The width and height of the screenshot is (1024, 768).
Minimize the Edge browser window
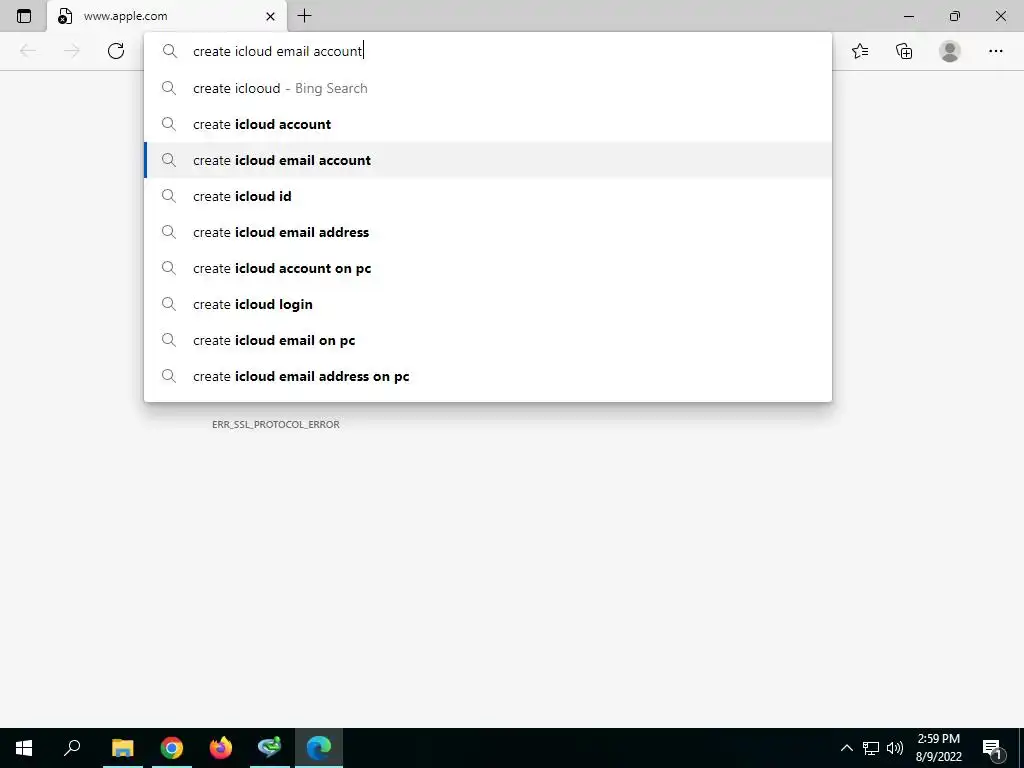coord(908,16)
